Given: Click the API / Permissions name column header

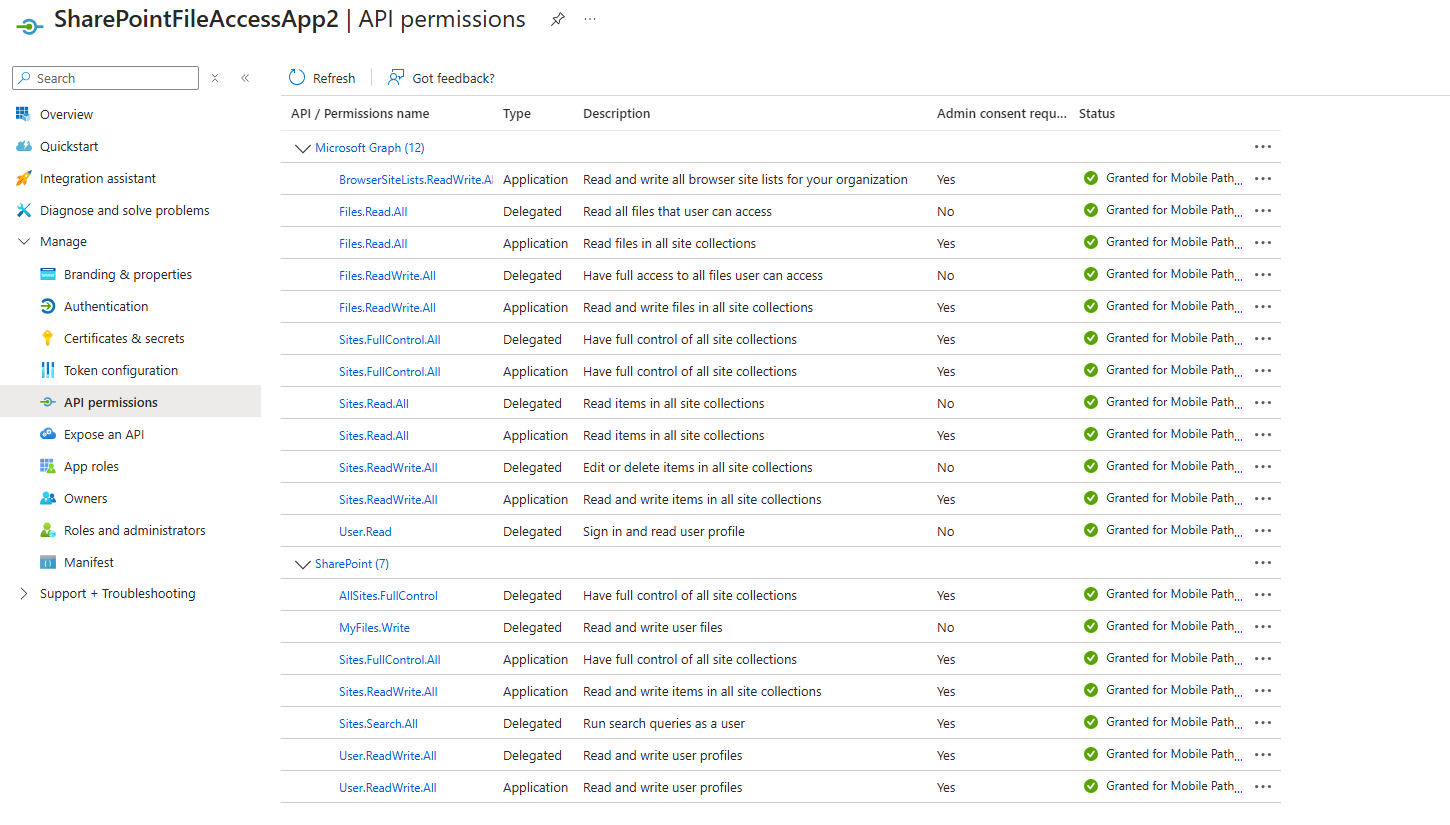Looking at the screenshot, I should point(360,114).
